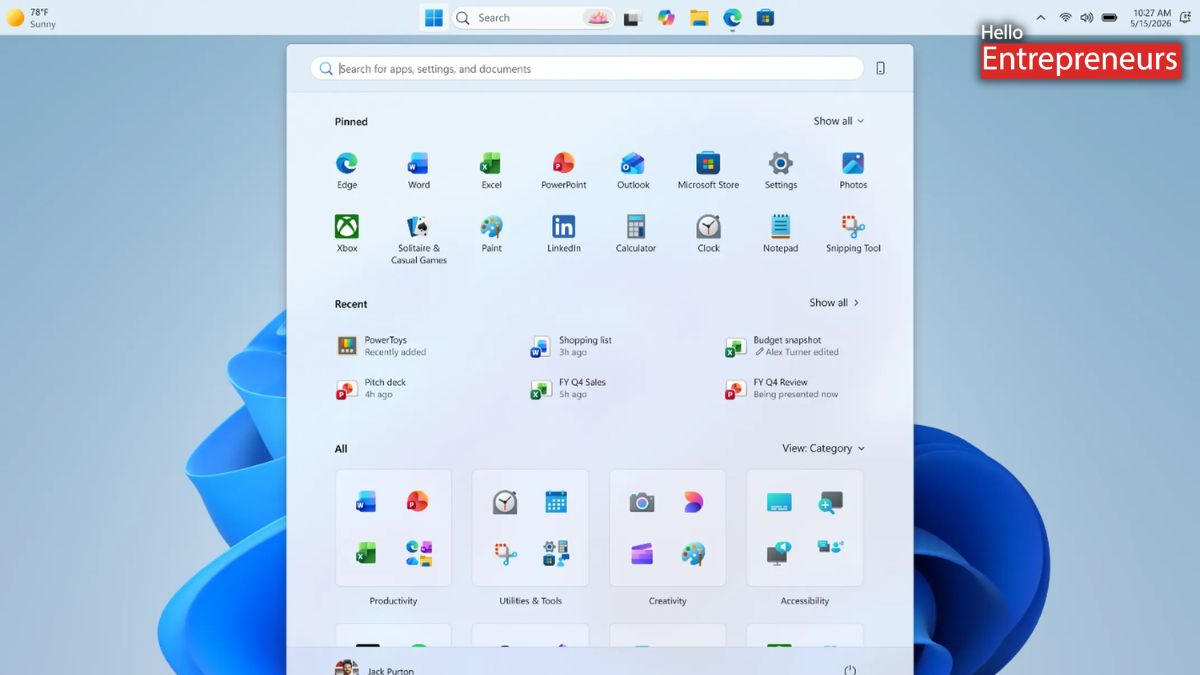Show hidden icons via the tray chevron
Screen dimensions: 1200x675
click(1041, 18)
